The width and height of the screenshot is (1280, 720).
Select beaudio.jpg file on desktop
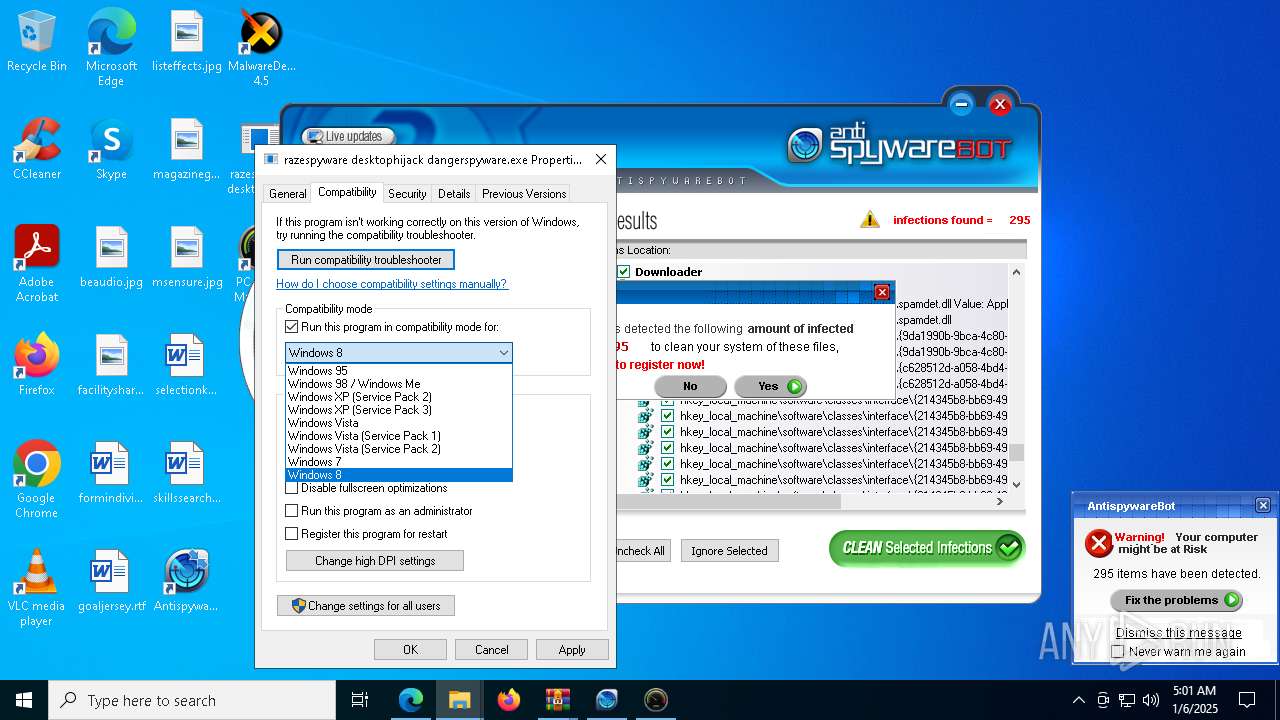point(111,257)
